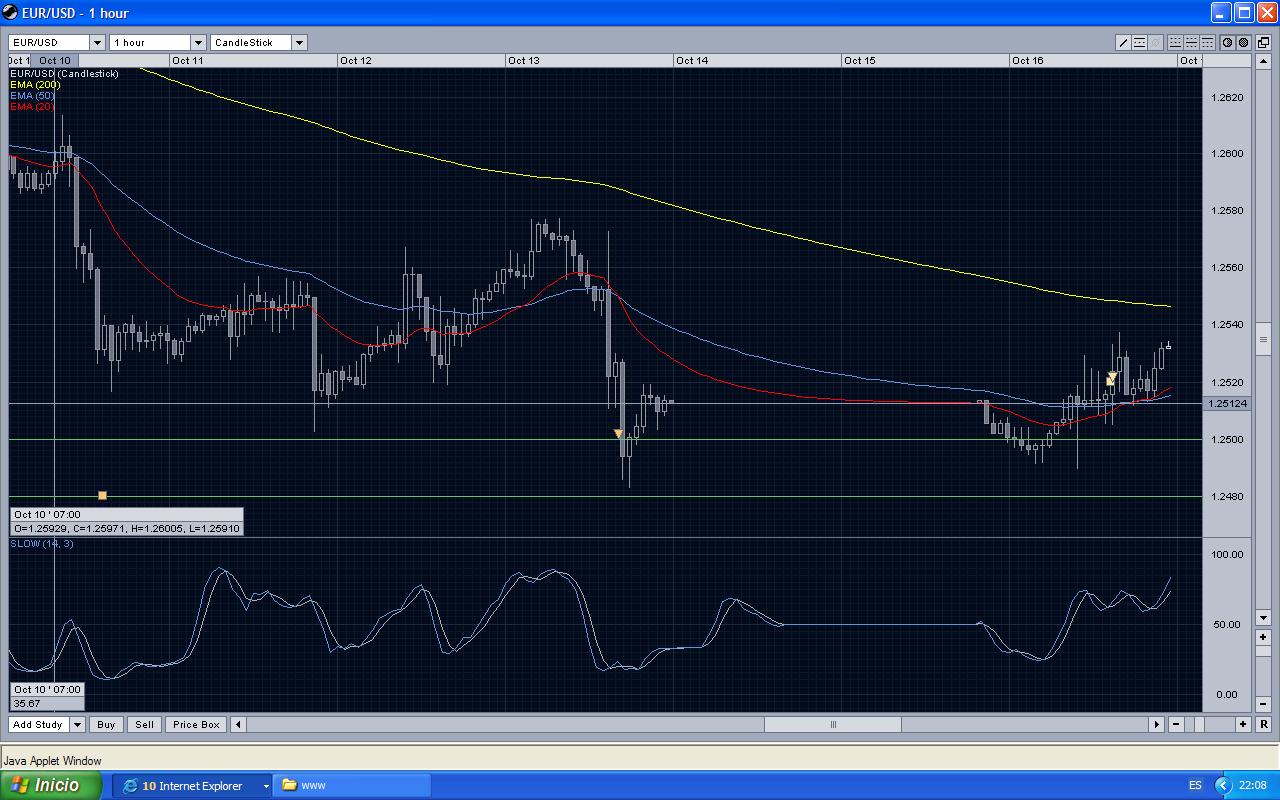Image resolution: width=1280 pixels, height=800 pixels.
Task: Expand the Internet Explorer group arrow
Action: (x=266, y=786)
